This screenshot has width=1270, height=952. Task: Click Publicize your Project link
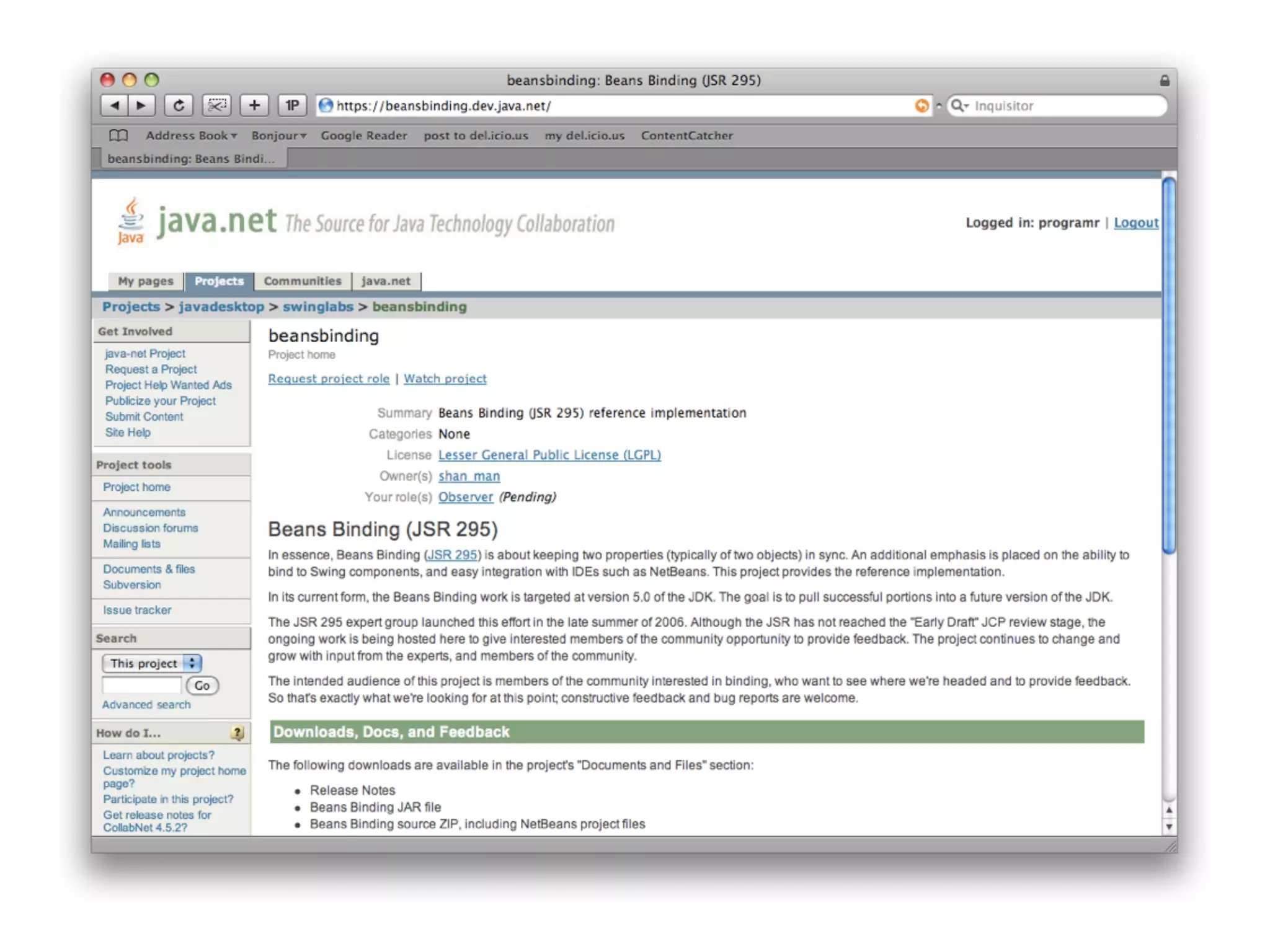(x=160, y=401)
